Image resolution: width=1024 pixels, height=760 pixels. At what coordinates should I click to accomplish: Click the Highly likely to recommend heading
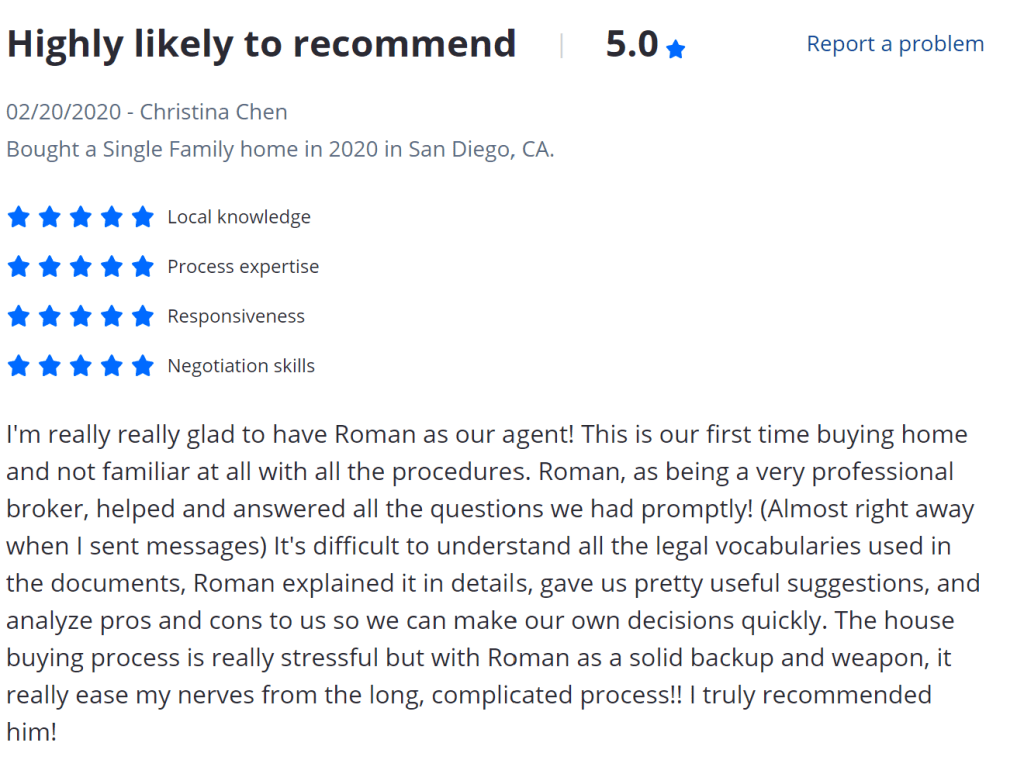[261, 44]
